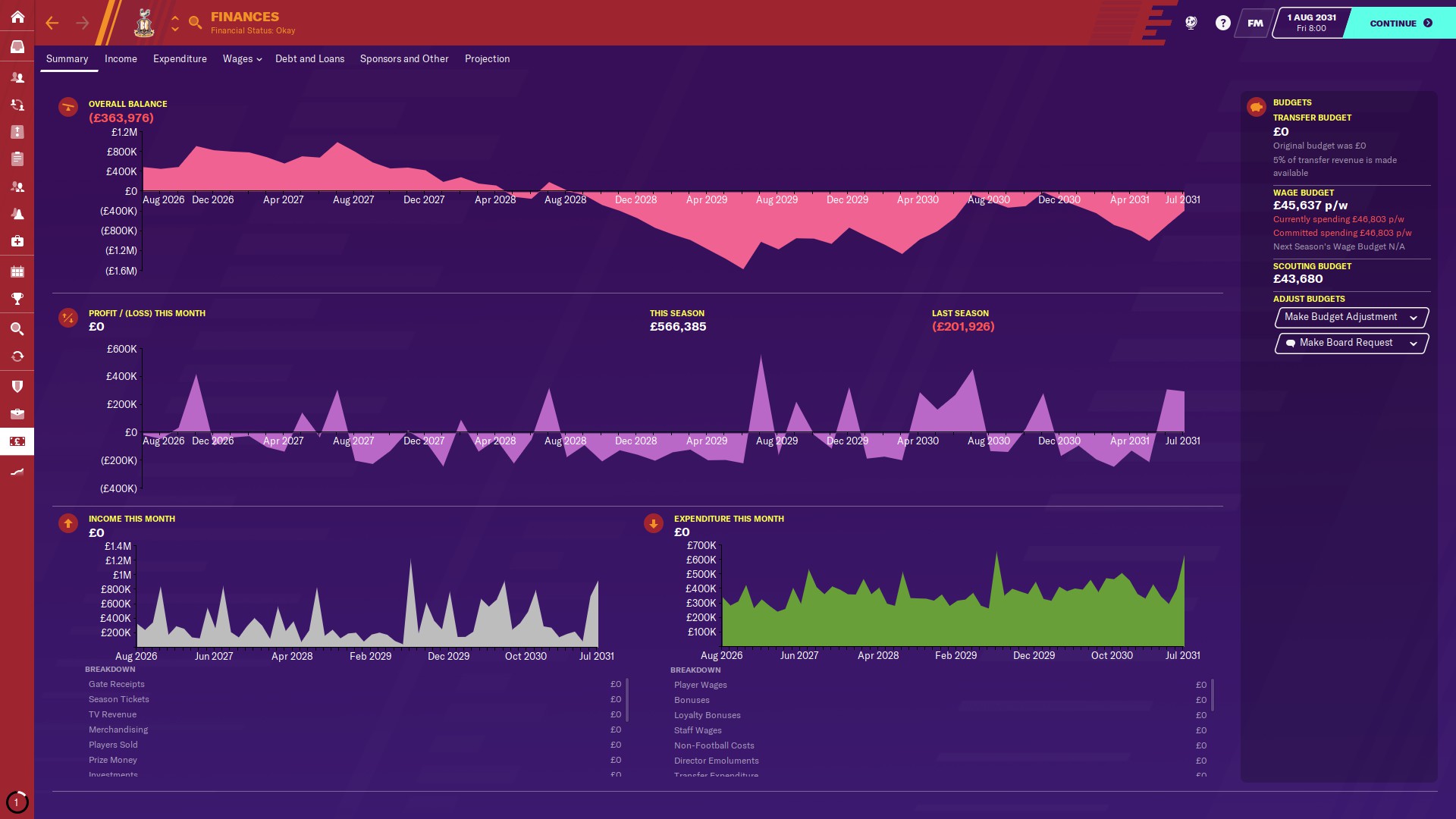Open the Projection tab
Viewport: 1456px width, 819px height.
(487, 59)
